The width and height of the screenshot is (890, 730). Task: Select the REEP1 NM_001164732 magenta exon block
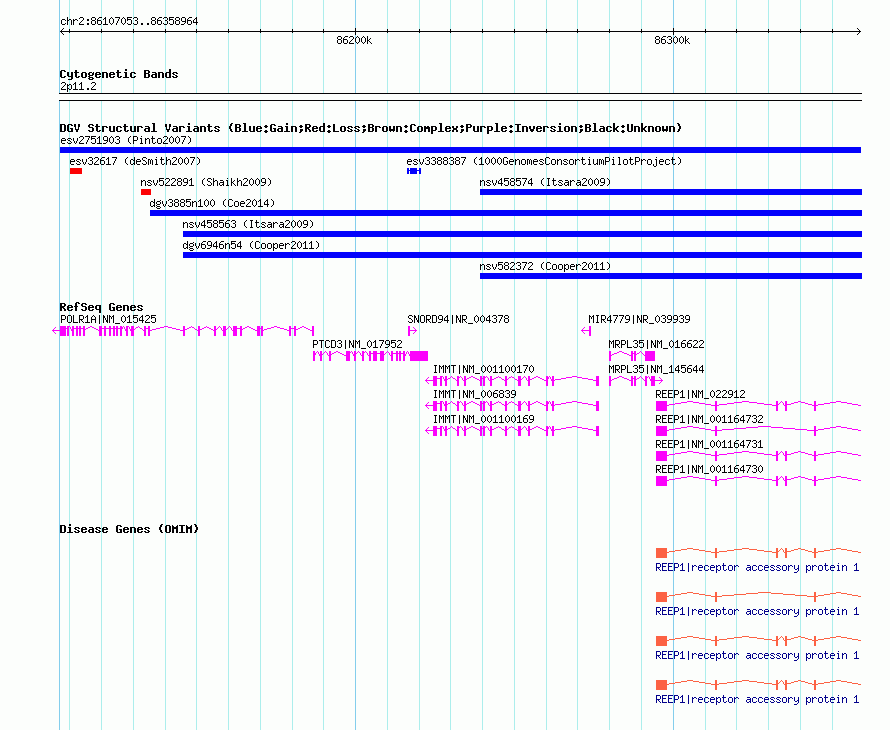[661, 431]
